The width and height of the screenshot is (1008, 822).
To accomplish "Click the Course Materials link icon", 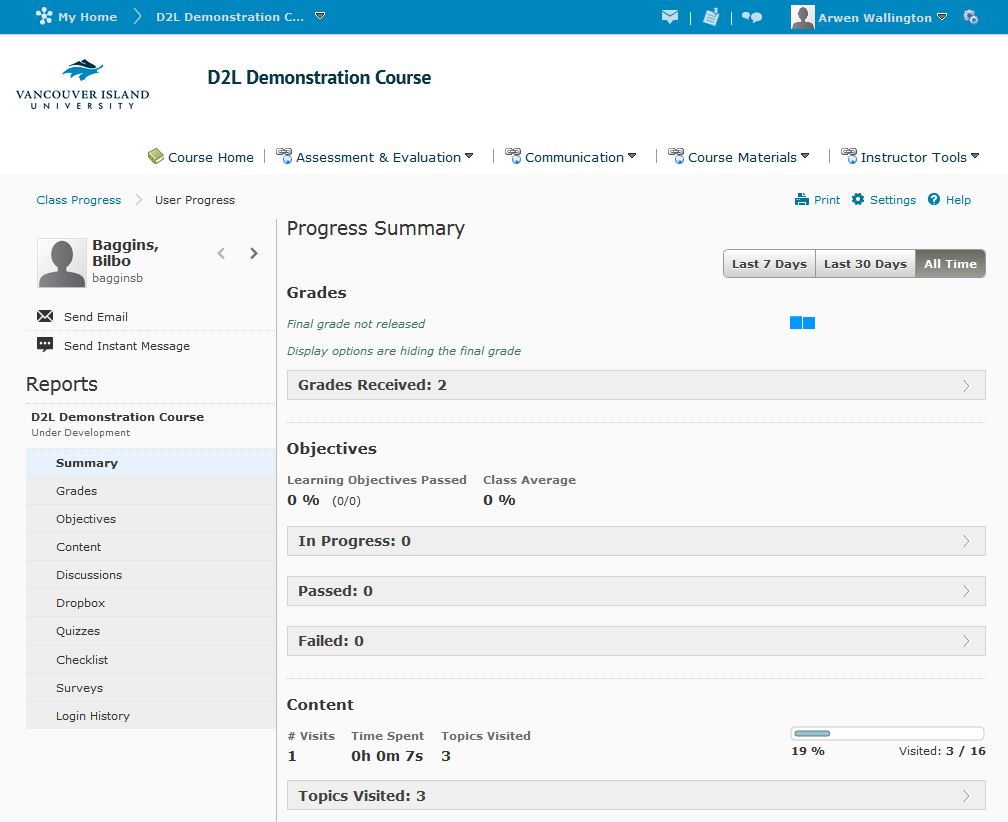I will click(676, 156).
